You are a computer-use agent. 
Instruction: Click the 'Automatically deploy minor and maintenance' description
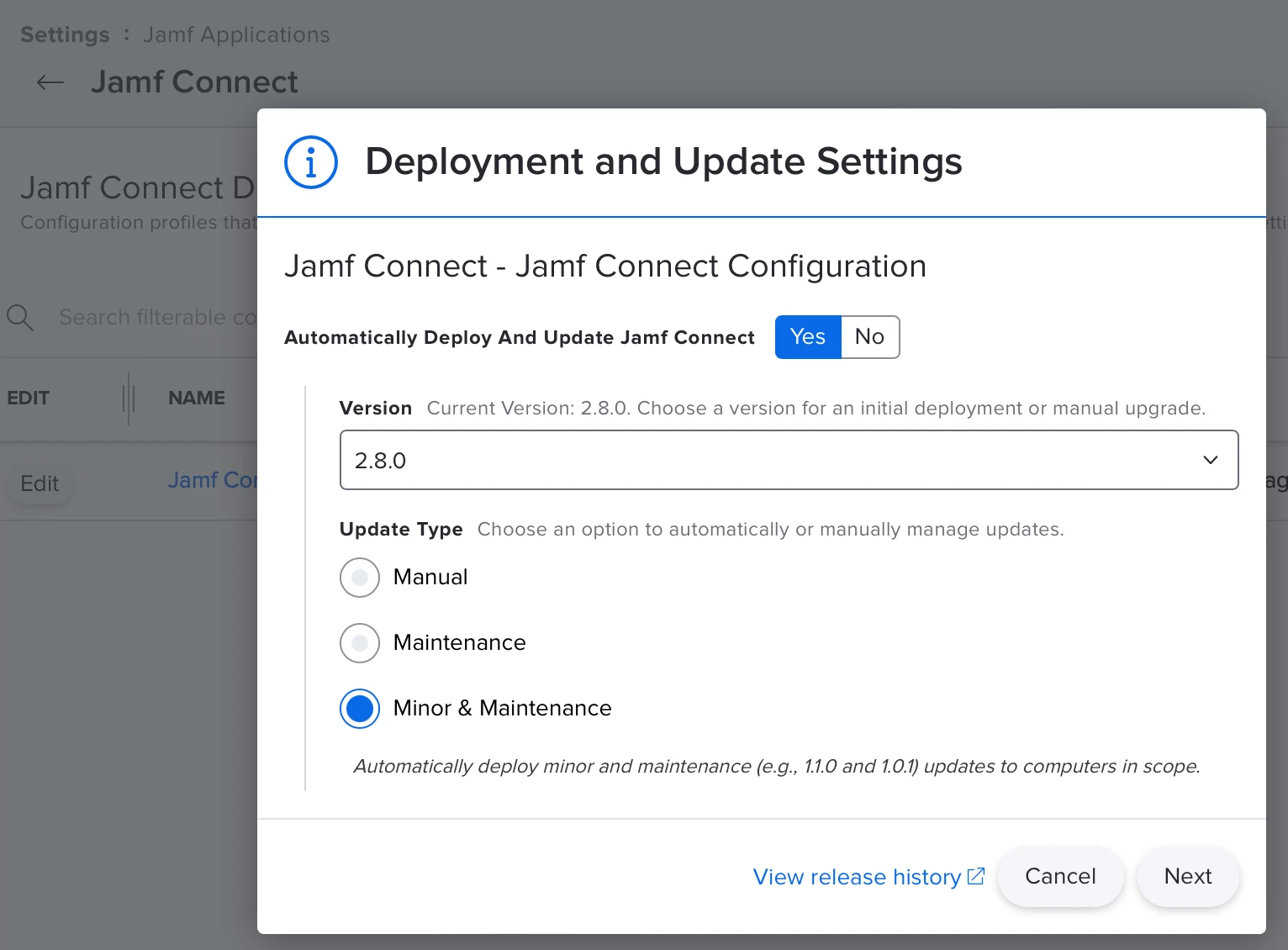(x=777, y=767)
